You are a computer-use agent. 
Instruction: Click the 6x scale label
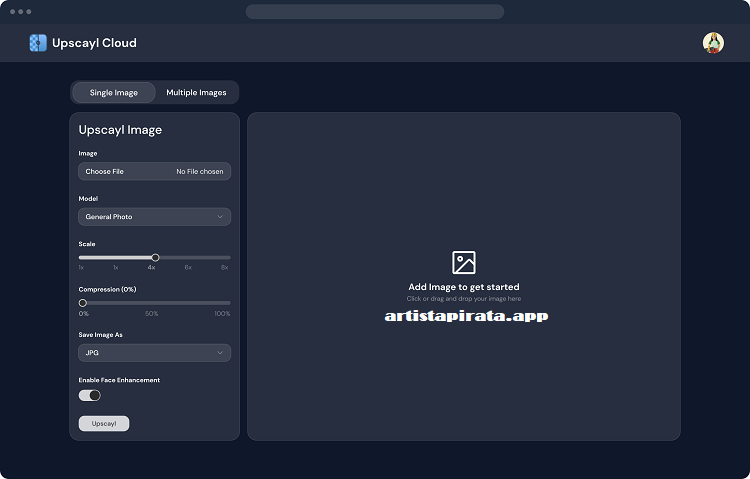click(x=188, y=267)
